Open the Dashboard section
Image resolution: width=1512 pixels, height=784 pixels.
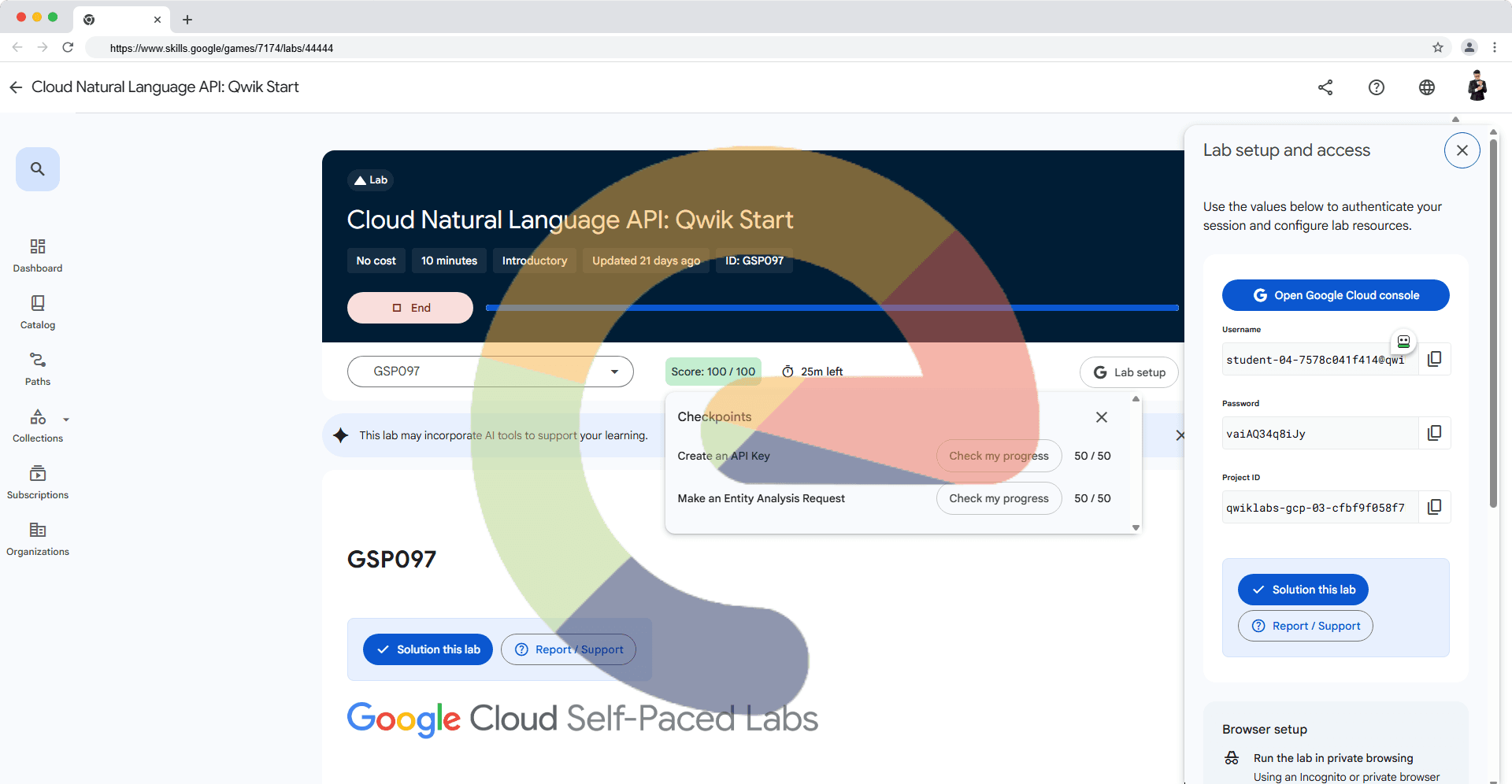38,256
